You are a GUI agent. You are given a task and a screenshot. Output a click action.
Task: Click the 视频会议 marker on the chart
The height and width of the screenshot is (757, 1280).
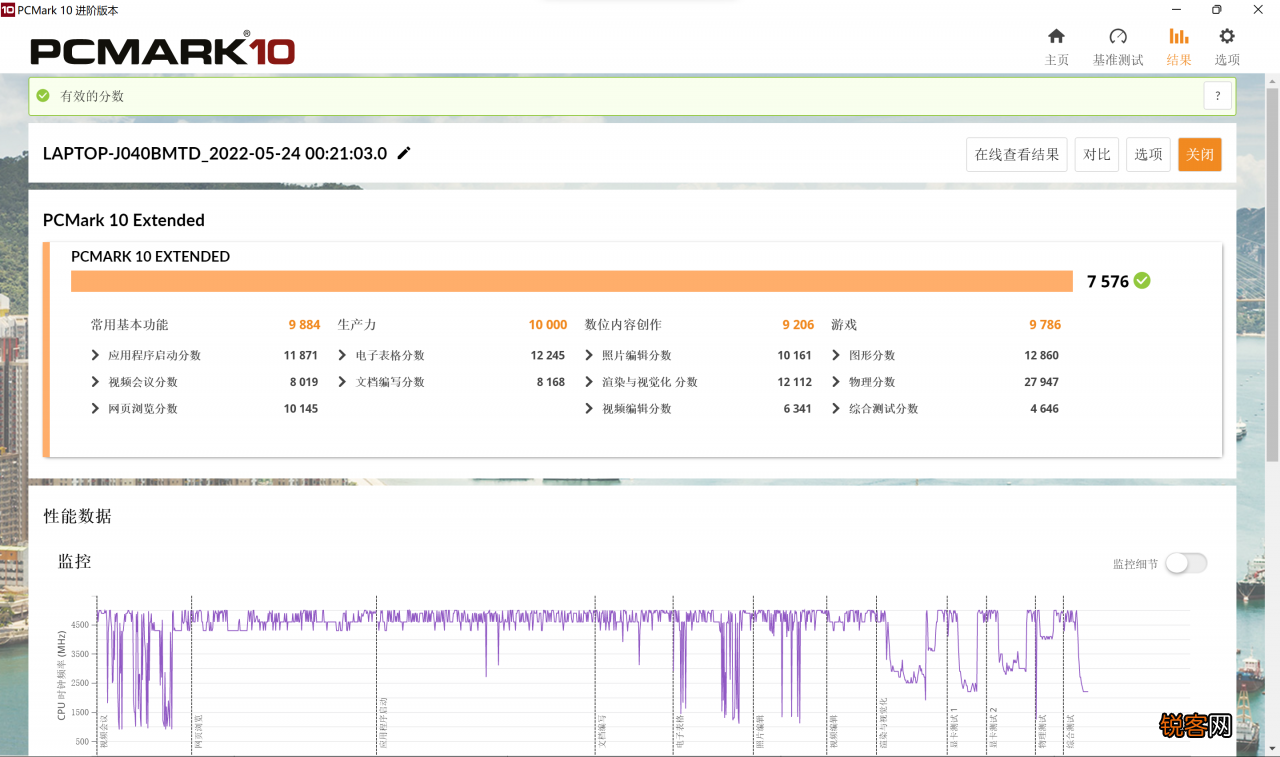click(x=102, y=731)
